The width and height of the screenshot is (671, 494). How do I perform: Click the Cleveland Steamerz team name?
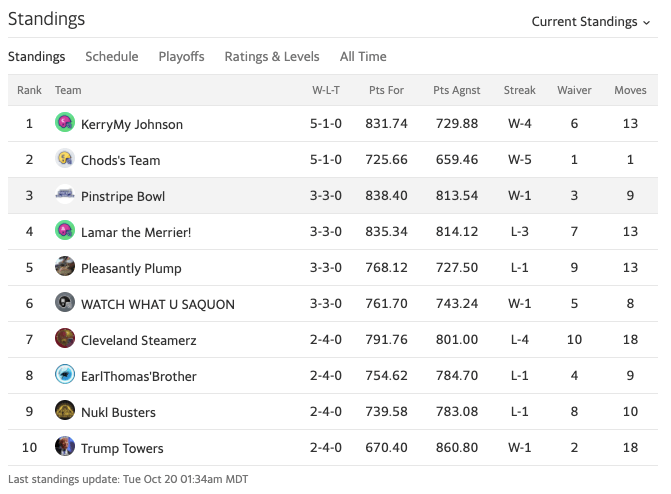[x=138, y=340]
